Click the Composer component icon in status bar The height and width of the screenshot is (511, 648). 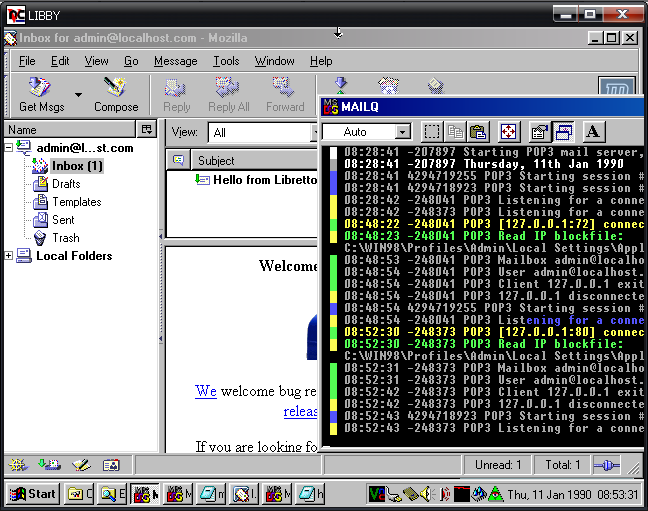point(81,465)
